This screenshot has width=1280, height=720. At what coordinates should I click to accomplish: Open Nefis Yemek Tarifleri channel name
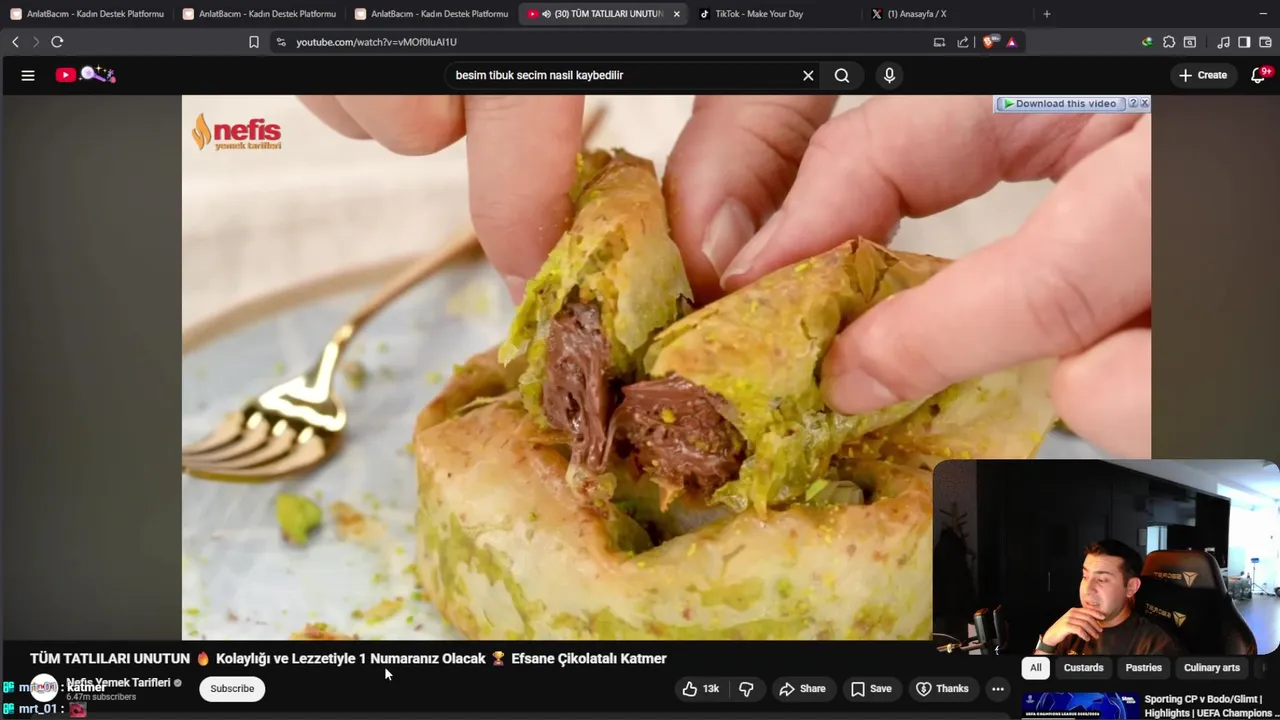point(118,683)
